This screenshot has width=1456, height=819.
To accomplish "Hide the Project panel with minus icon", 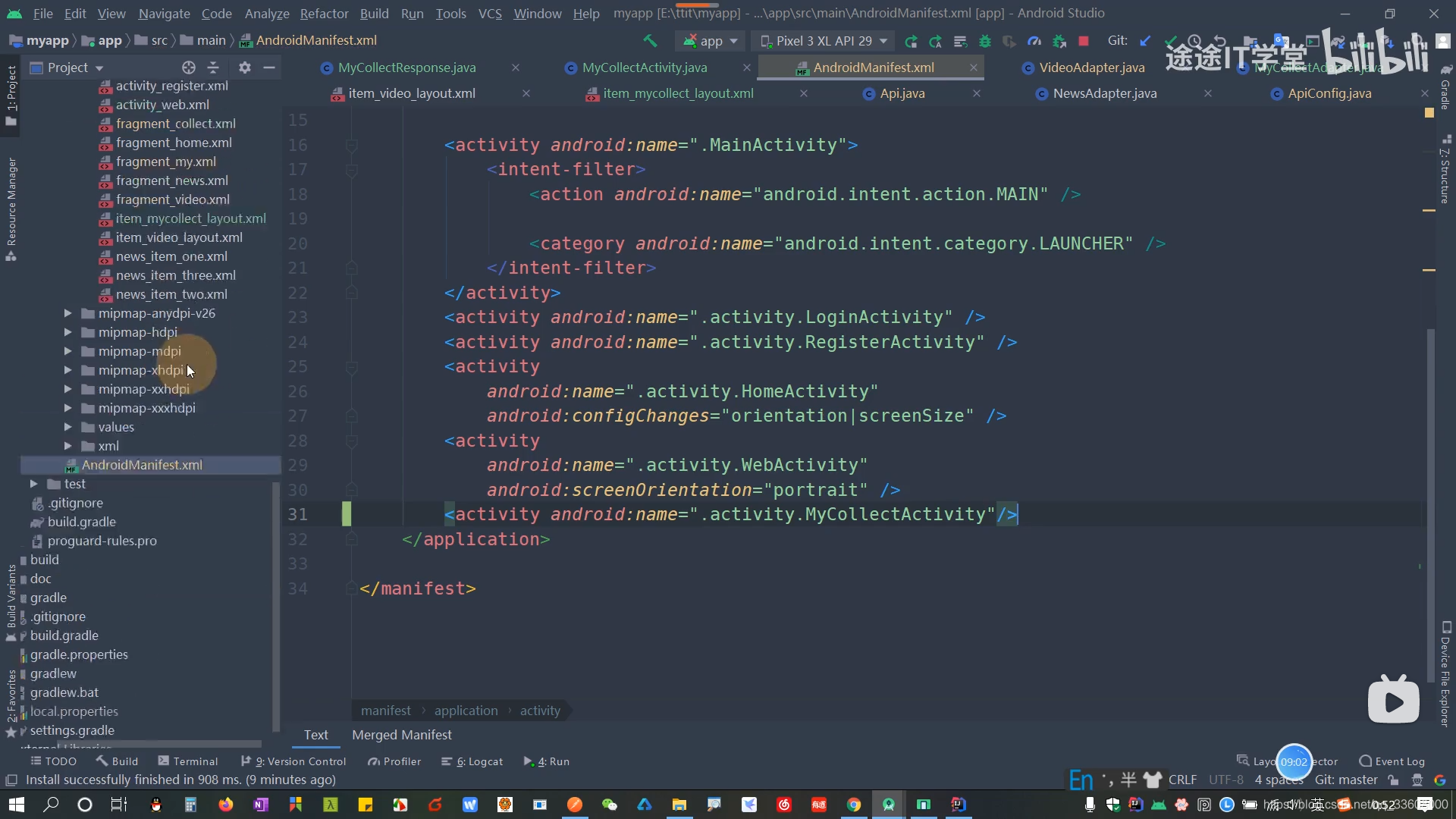I will tap(268, 67).
